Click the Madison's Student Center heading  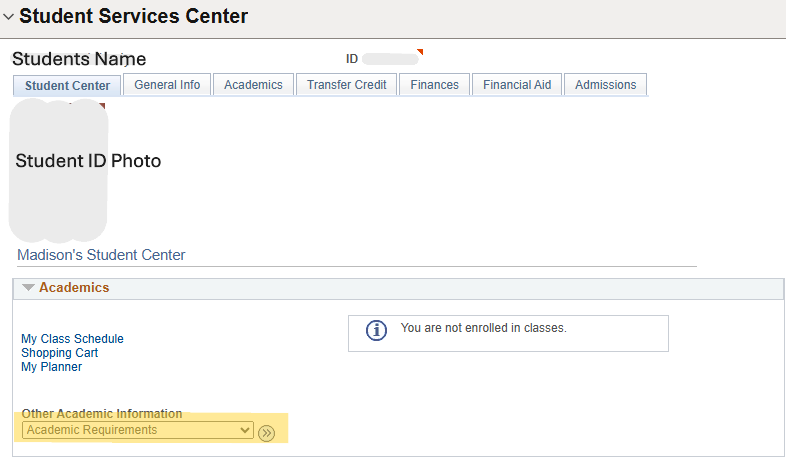tap(101, 255)
